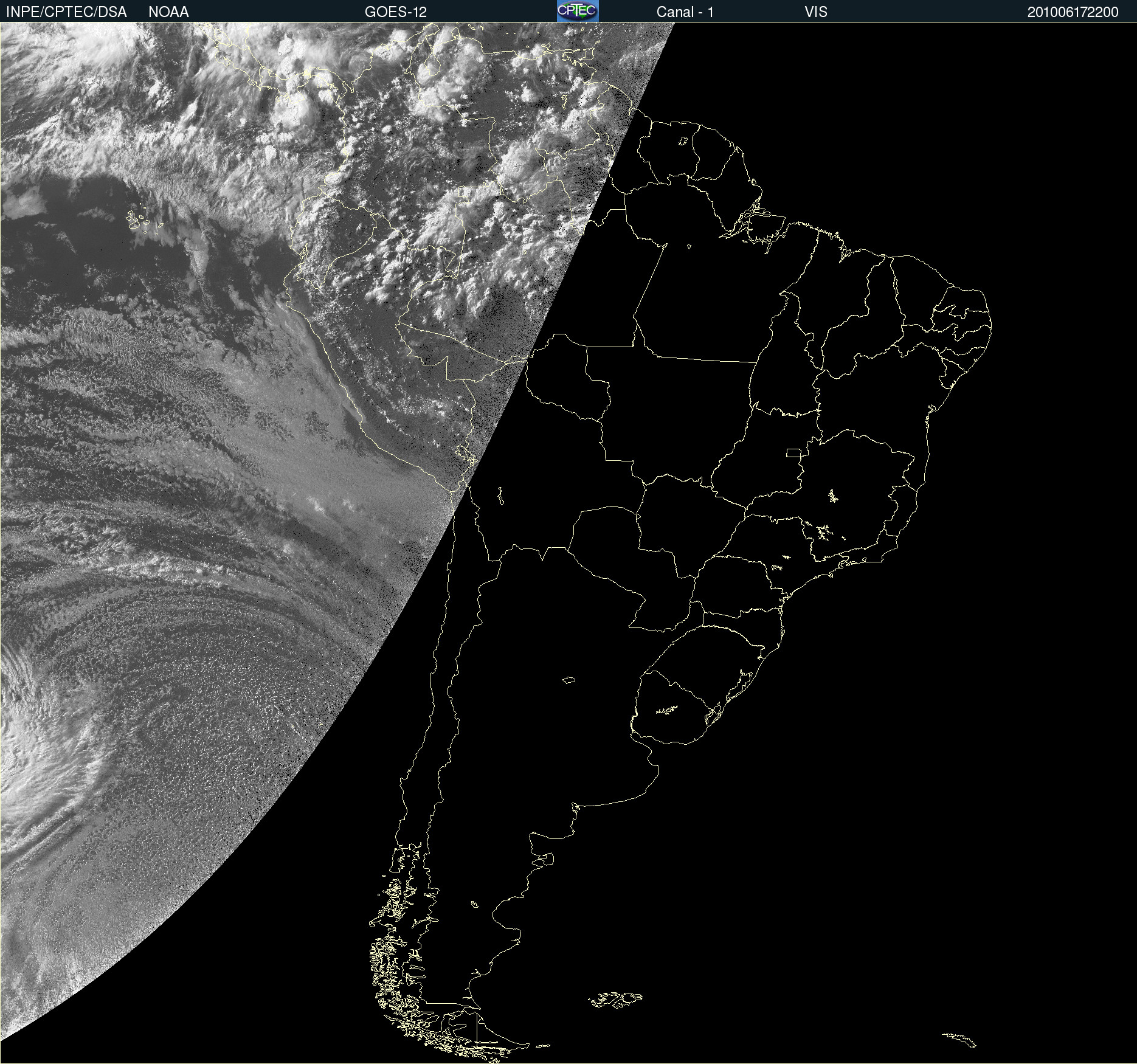Click the 201006172200 timestamp
This screenshot has width=1137, height=1064.
click(1073, 12)
